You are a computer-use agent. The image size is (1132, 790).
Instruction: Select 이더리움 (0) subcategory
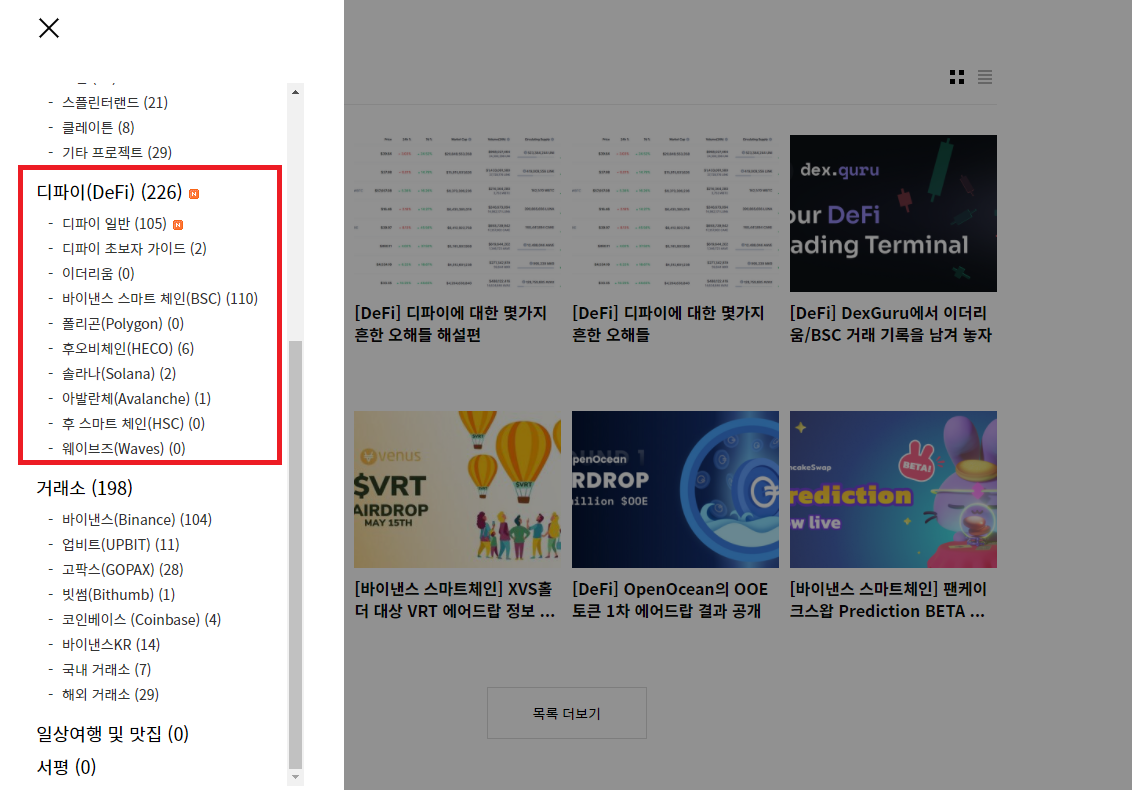[x=98, y=274]
